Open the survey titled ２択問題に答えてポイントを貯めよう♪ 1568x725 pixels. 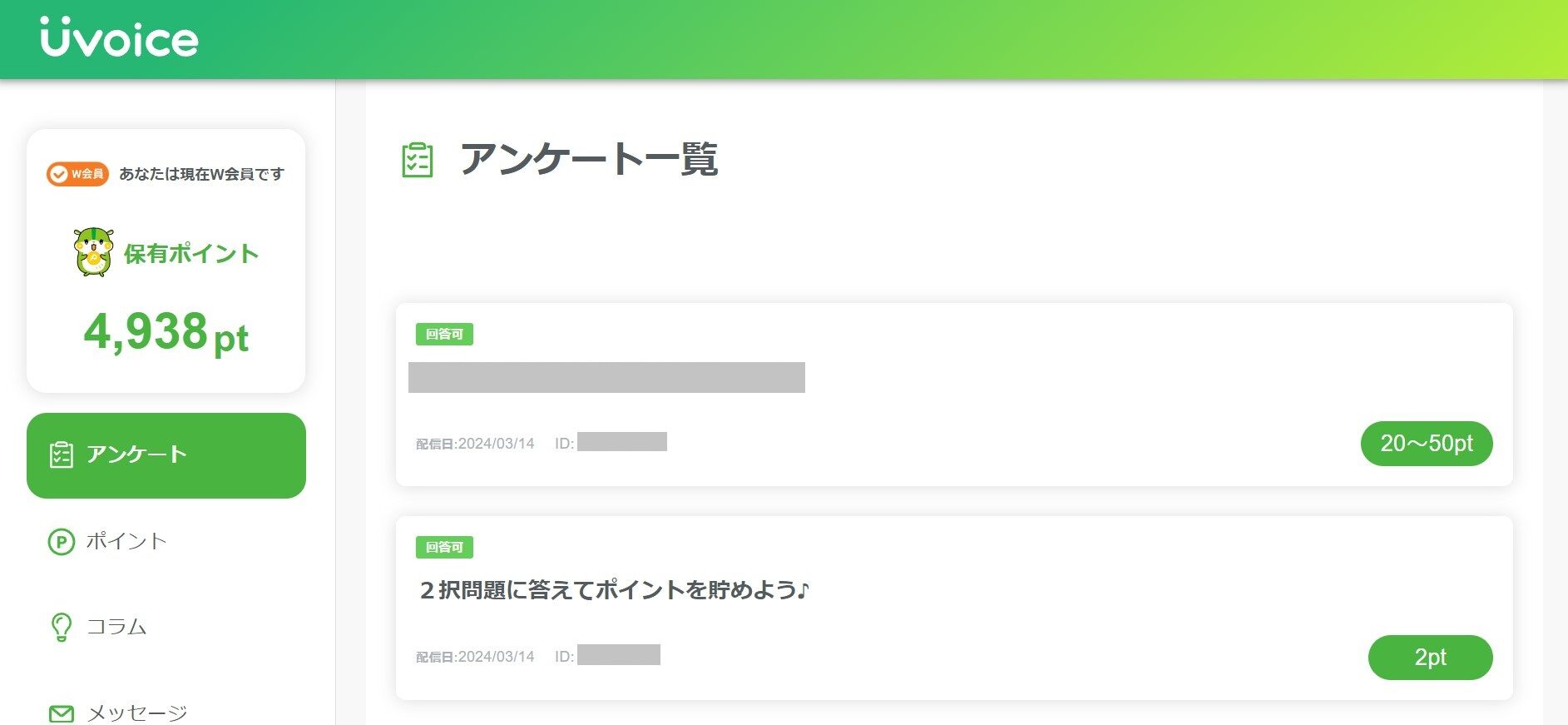(614, 590)
